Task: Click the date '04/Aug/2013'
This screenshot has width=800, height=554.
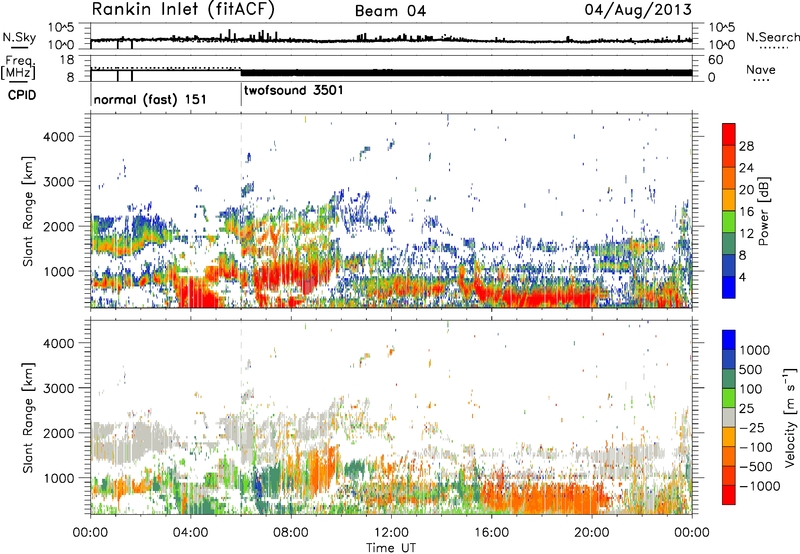Action: pos(638,10)
